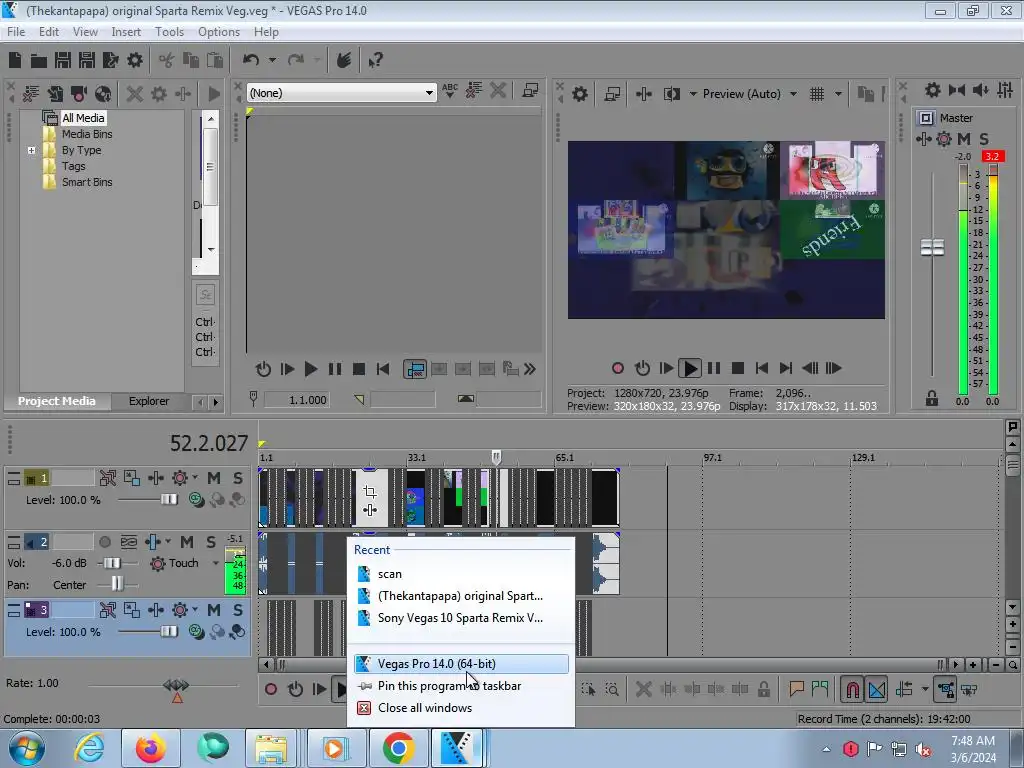Image resolution: width=1024 pixels, height=768 pixels.
Task: Open Event Pan/Crop icon on selected clip
Action: point(370,491)
